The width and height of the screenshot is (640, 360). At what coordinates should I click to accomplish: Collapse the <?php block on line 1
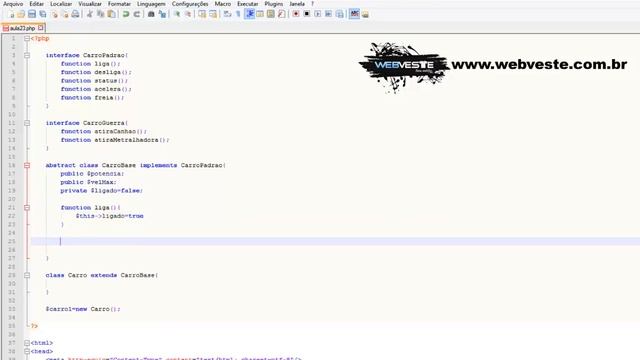click(x=27, y=38)
